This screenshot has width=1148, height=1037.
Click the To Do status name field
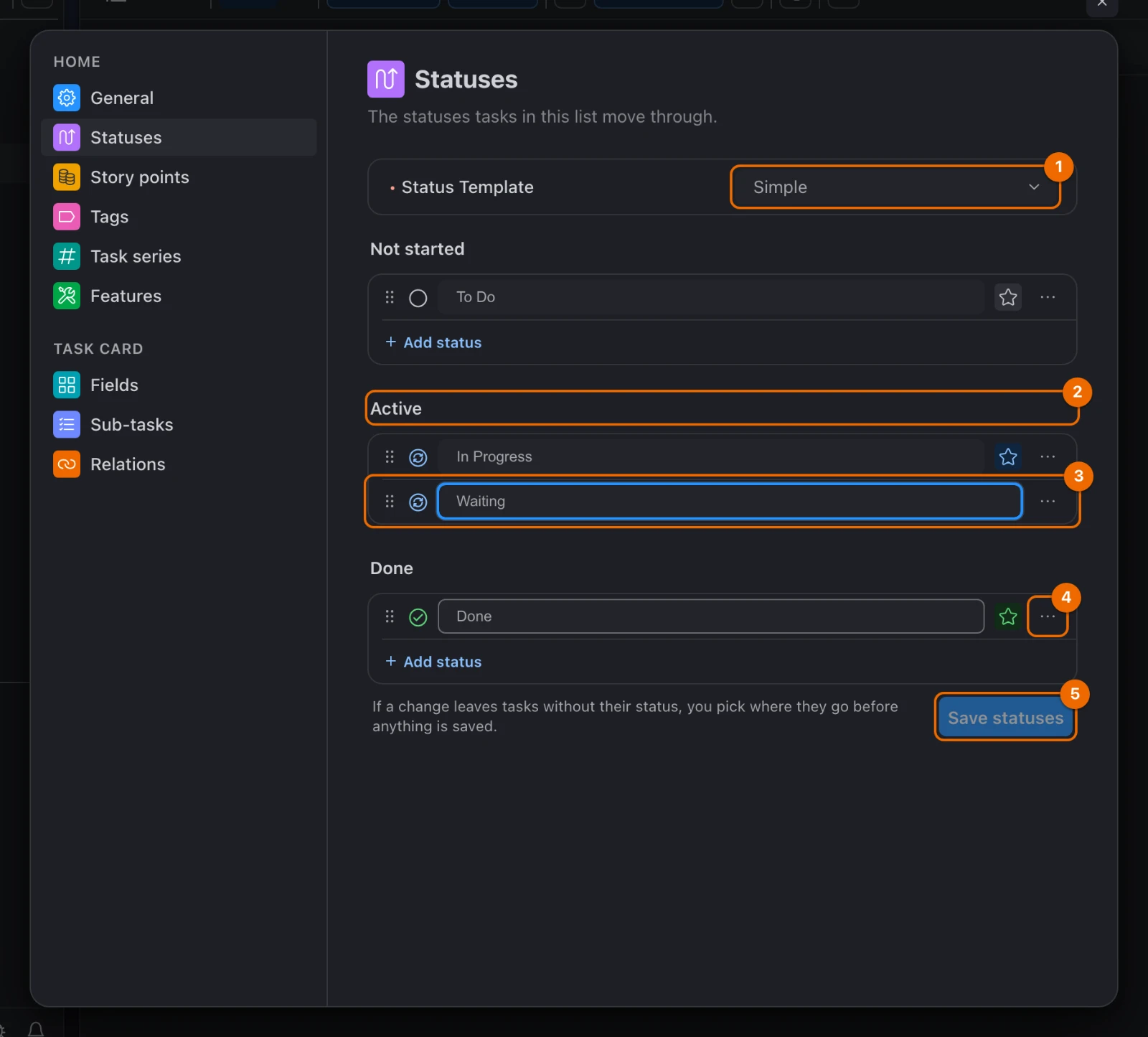coord(711,297)
